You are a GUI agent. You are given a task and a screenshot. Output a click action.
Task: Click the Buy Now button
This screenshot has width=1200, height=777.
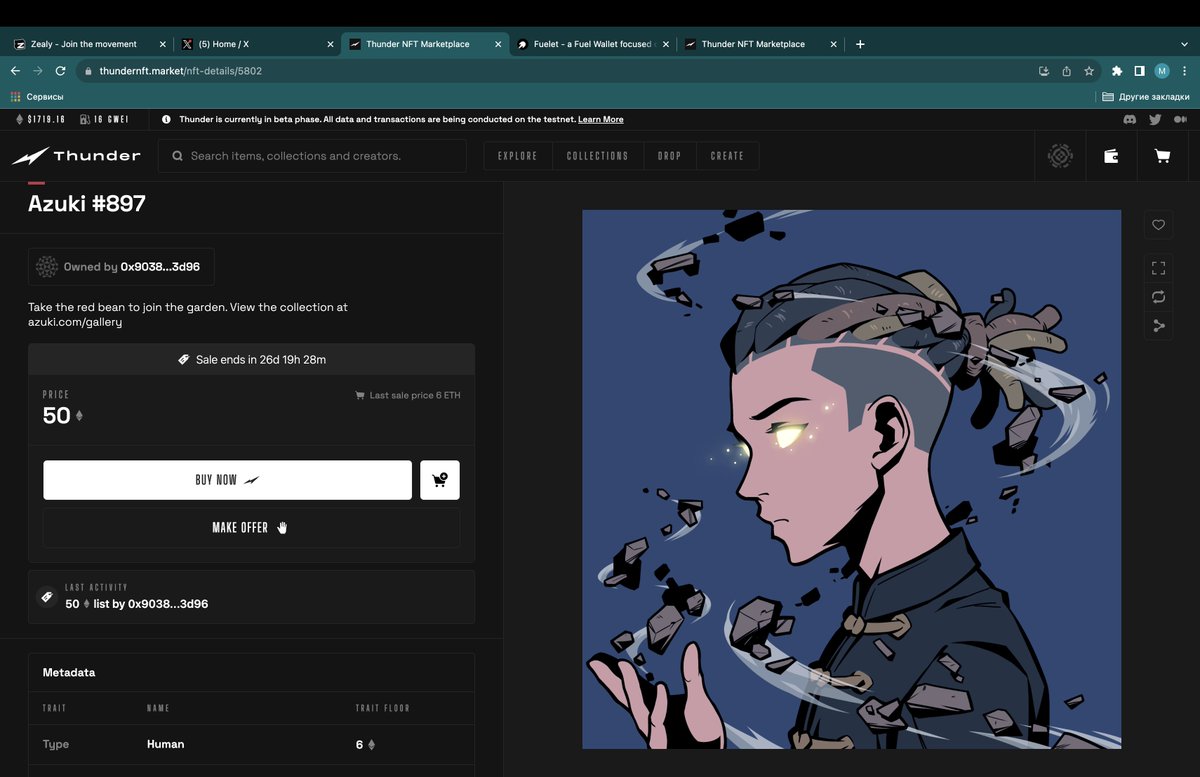pos(227,480)
